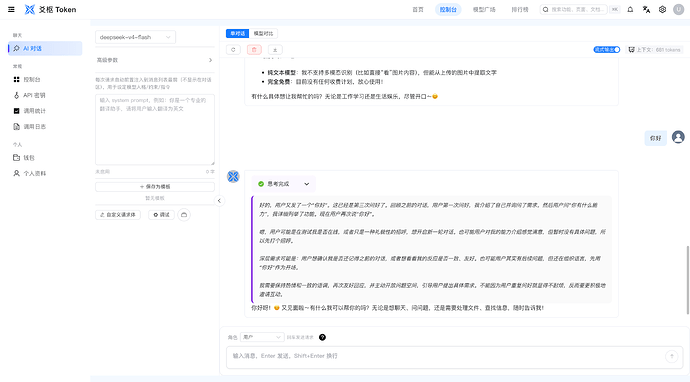Open the deepseek-v4-flash model dropdown

(135, 37)
